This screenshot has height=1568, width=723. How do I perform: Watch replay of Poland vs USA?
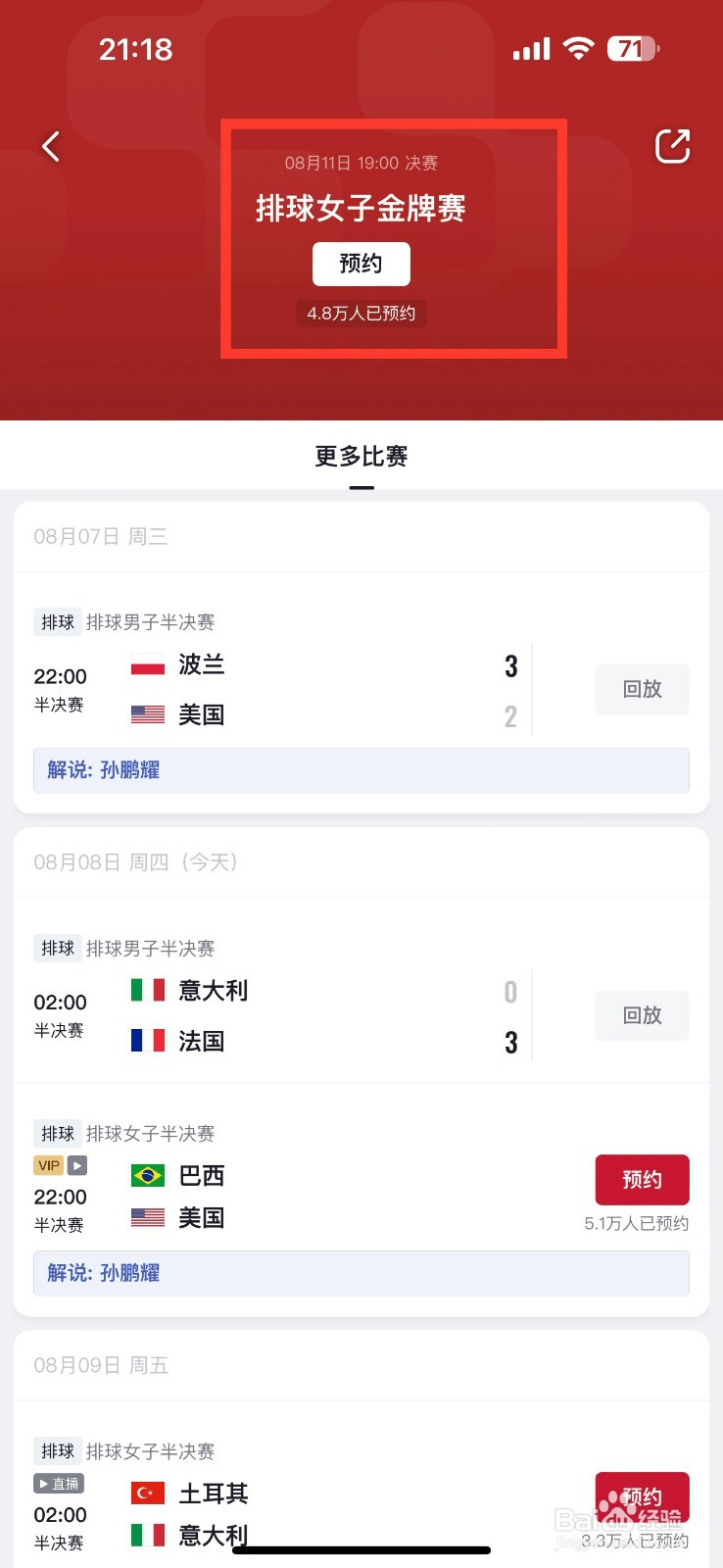point(643,689)
